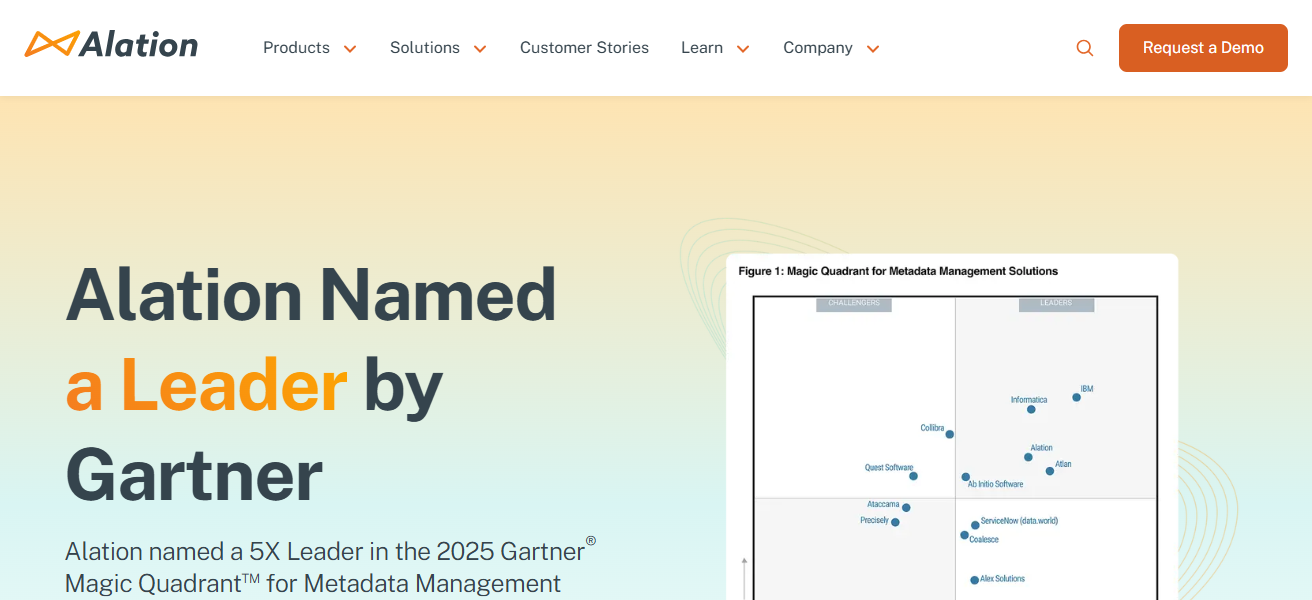
Task: Select the Quest Software data point dot
Action: (913, 476)
